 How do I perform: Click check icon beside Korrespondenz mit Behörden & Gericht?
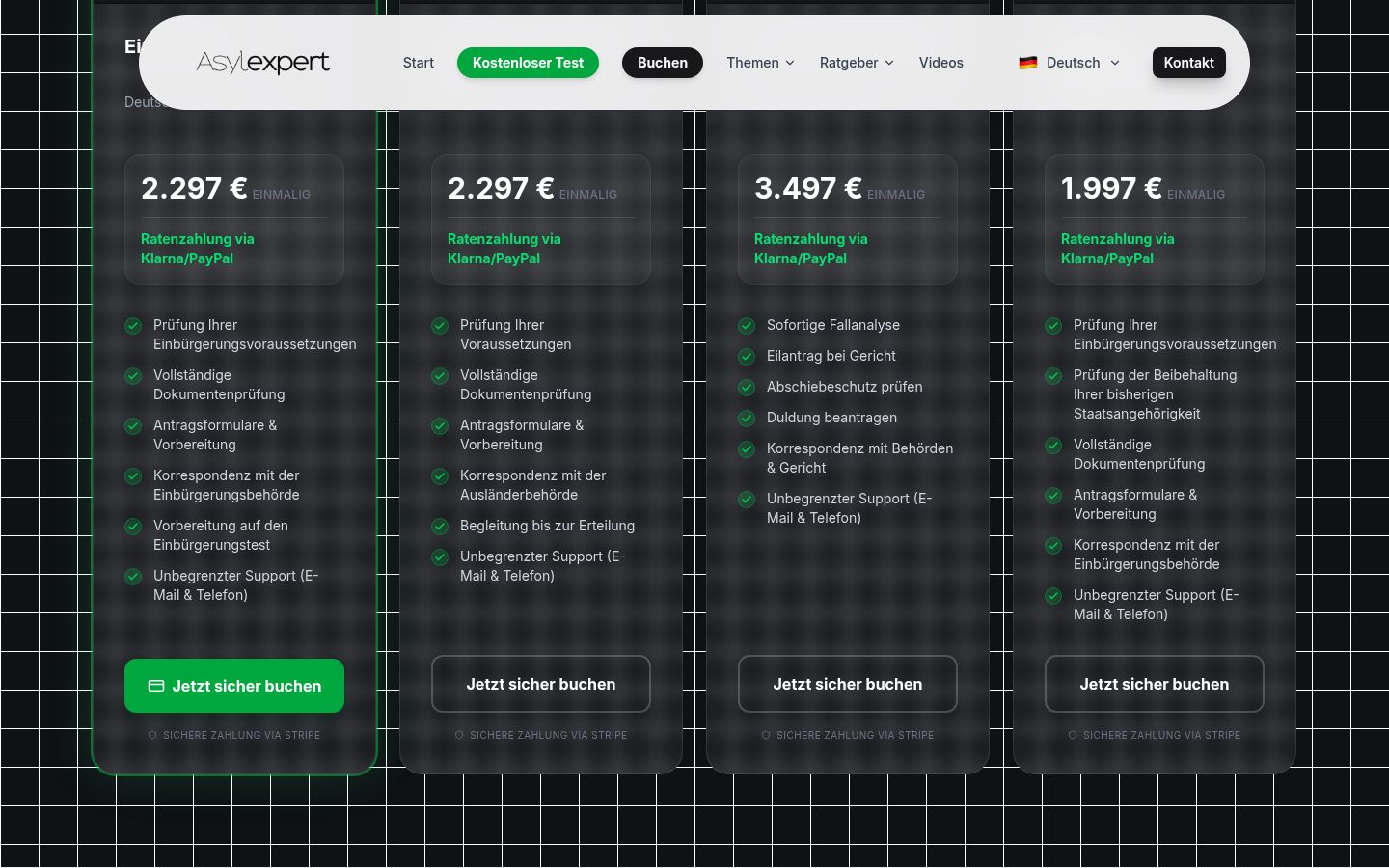point(747,449)
